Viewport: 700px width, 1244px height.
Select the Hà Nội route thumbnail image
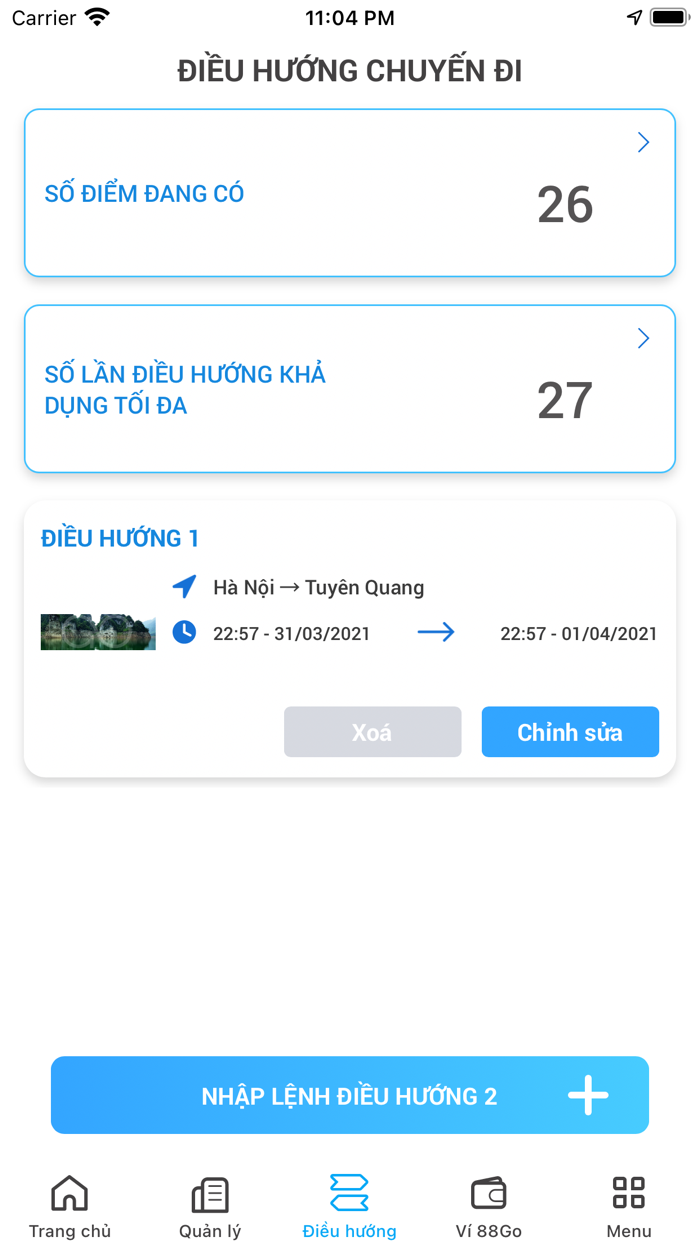click(97, 632)
